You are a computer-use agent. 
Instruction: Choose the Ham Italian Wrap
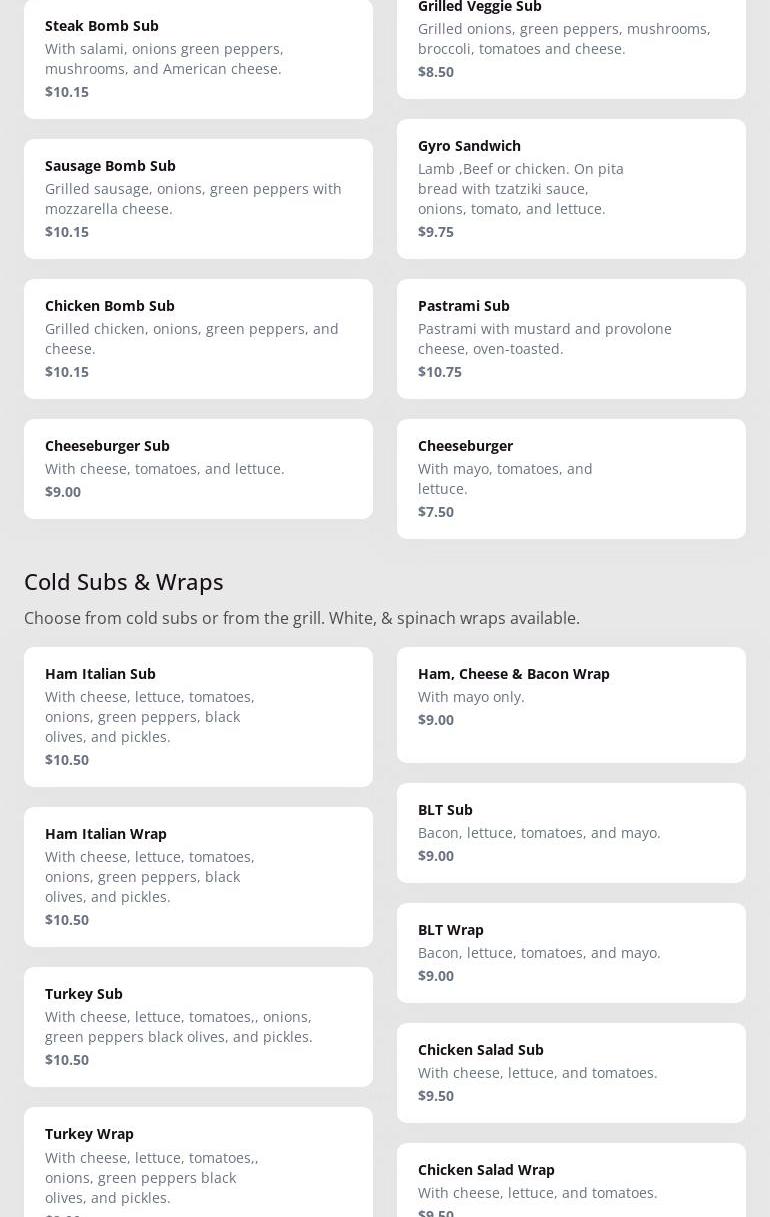198,877
